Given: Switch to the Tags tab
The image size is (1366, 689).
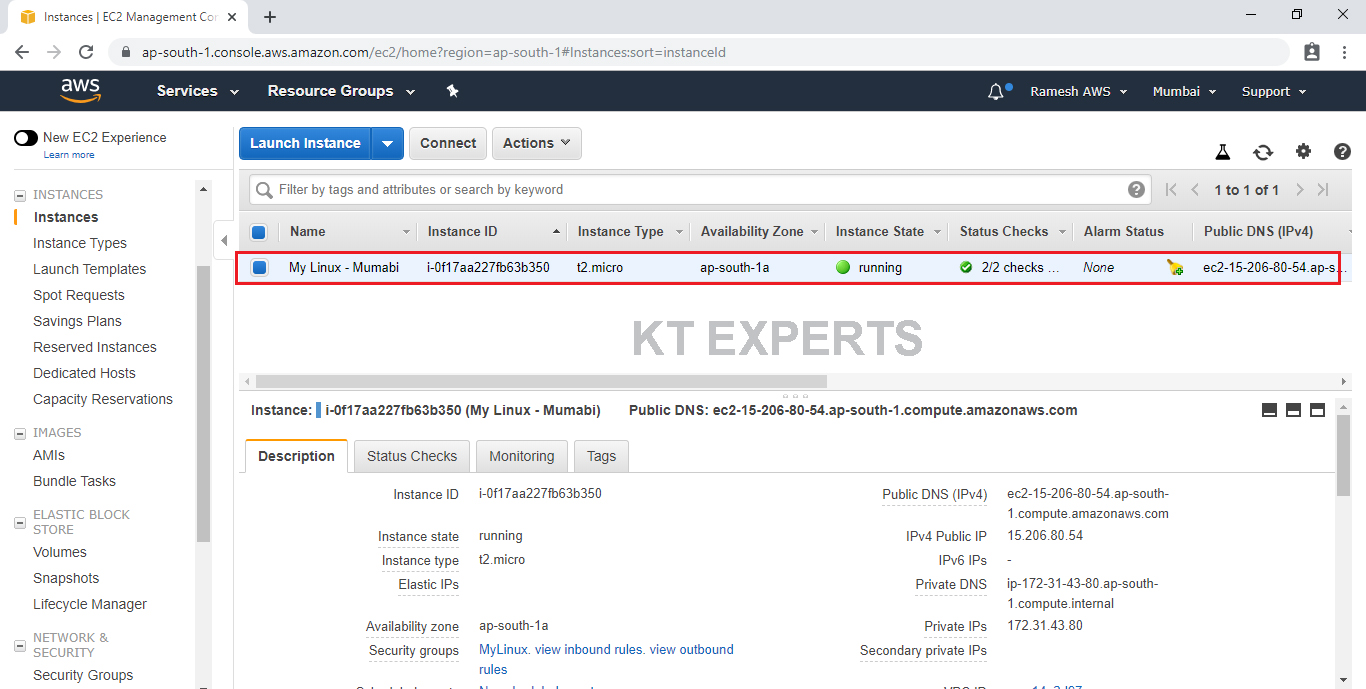Looking at the screenshot, I should coord(601,456).
